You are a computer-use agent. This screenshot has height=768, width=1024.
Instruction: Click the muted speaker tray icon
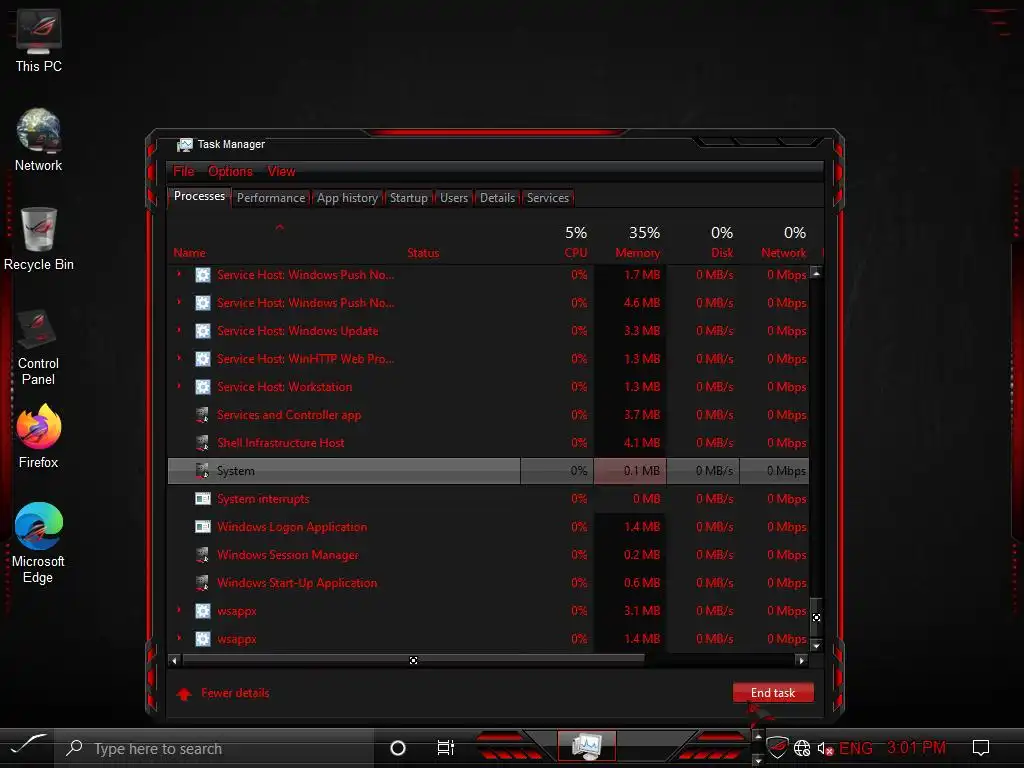click(x=825, y=749)
